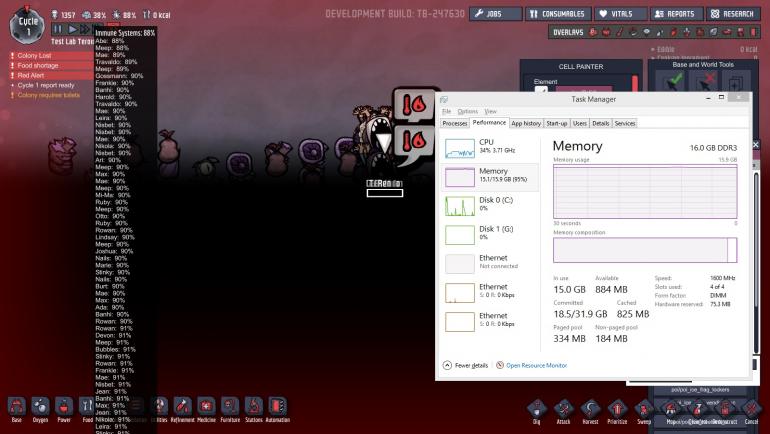Open the Jobs screen
This screenshot has width=770, height=434.
coord(495,14)
